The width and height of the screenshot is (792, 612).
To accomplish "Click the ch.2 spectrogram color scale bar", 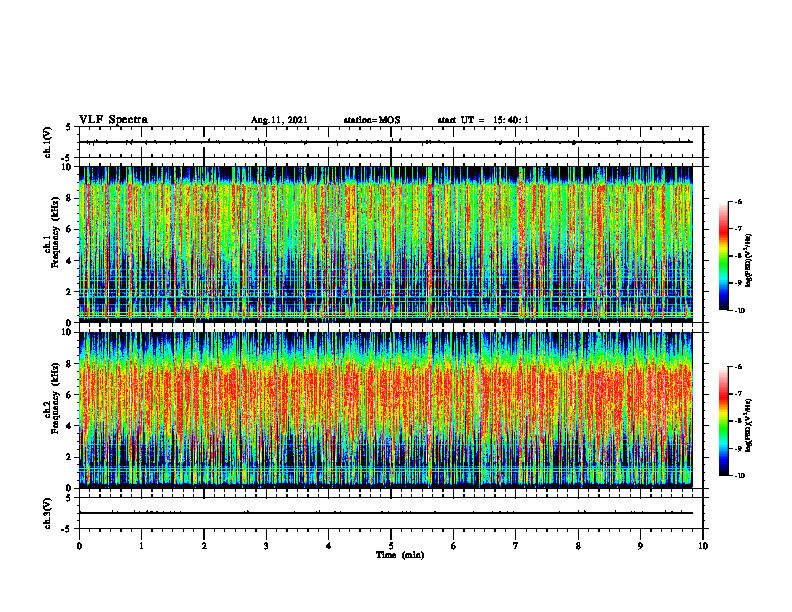I will tap(723, 421).
